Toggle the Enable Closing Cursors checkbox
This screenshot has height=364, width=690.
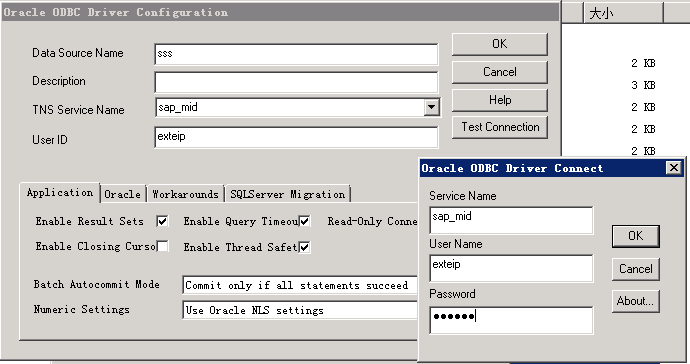click(x=162, y=246)
